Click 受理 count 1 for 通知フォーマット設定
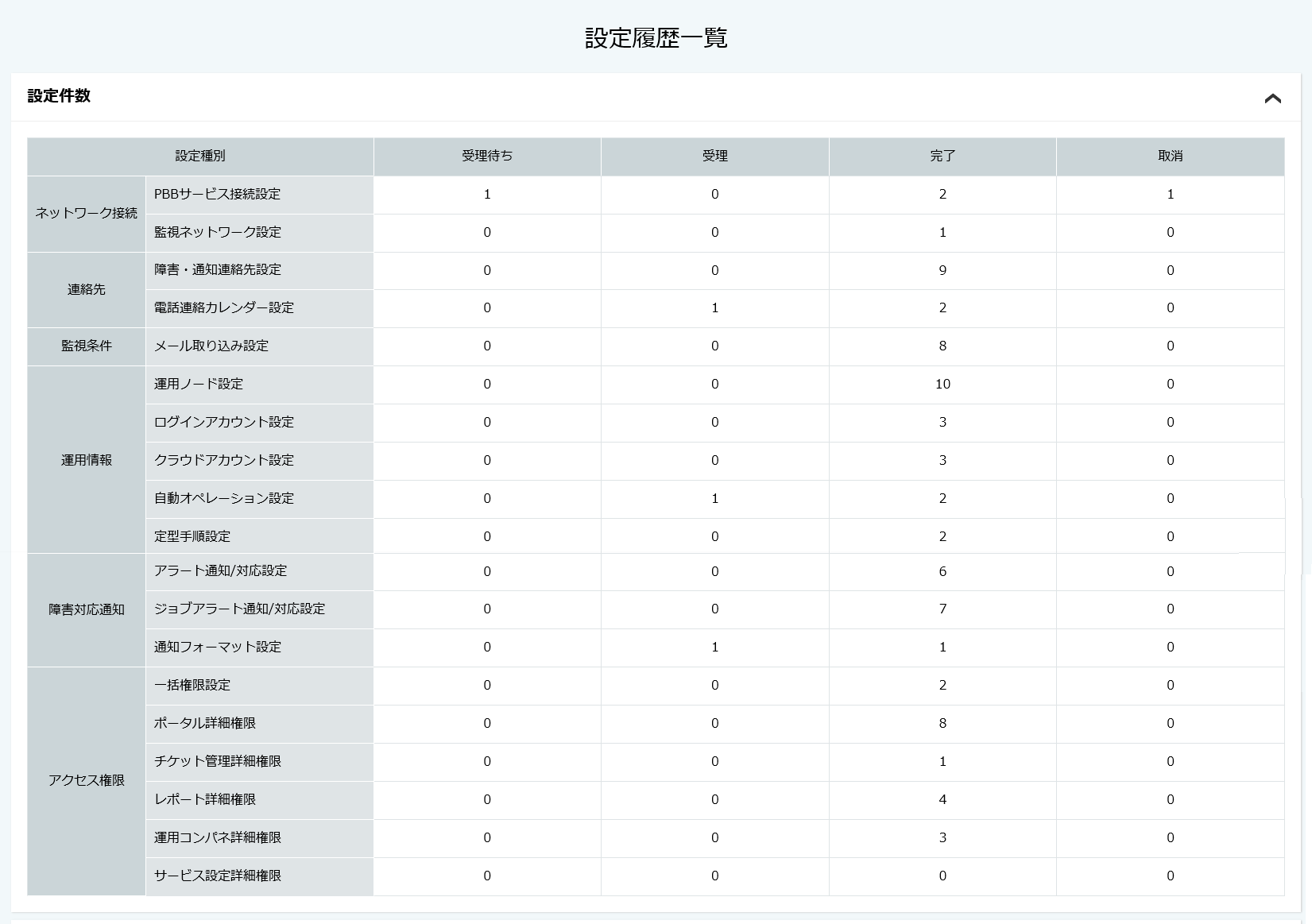This screenshot has width=1312, height=924. 715,648
